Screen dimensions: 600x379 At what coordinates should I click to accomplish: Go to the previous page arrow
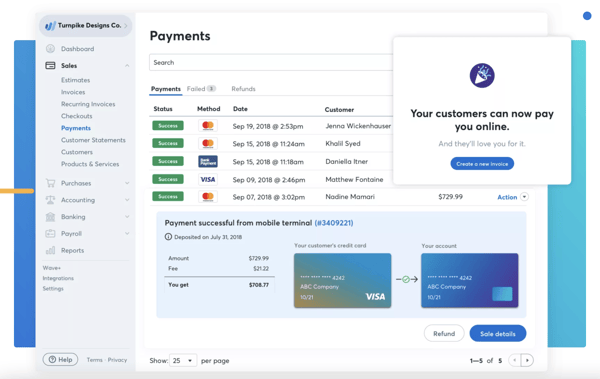click(x=514, y=360)
